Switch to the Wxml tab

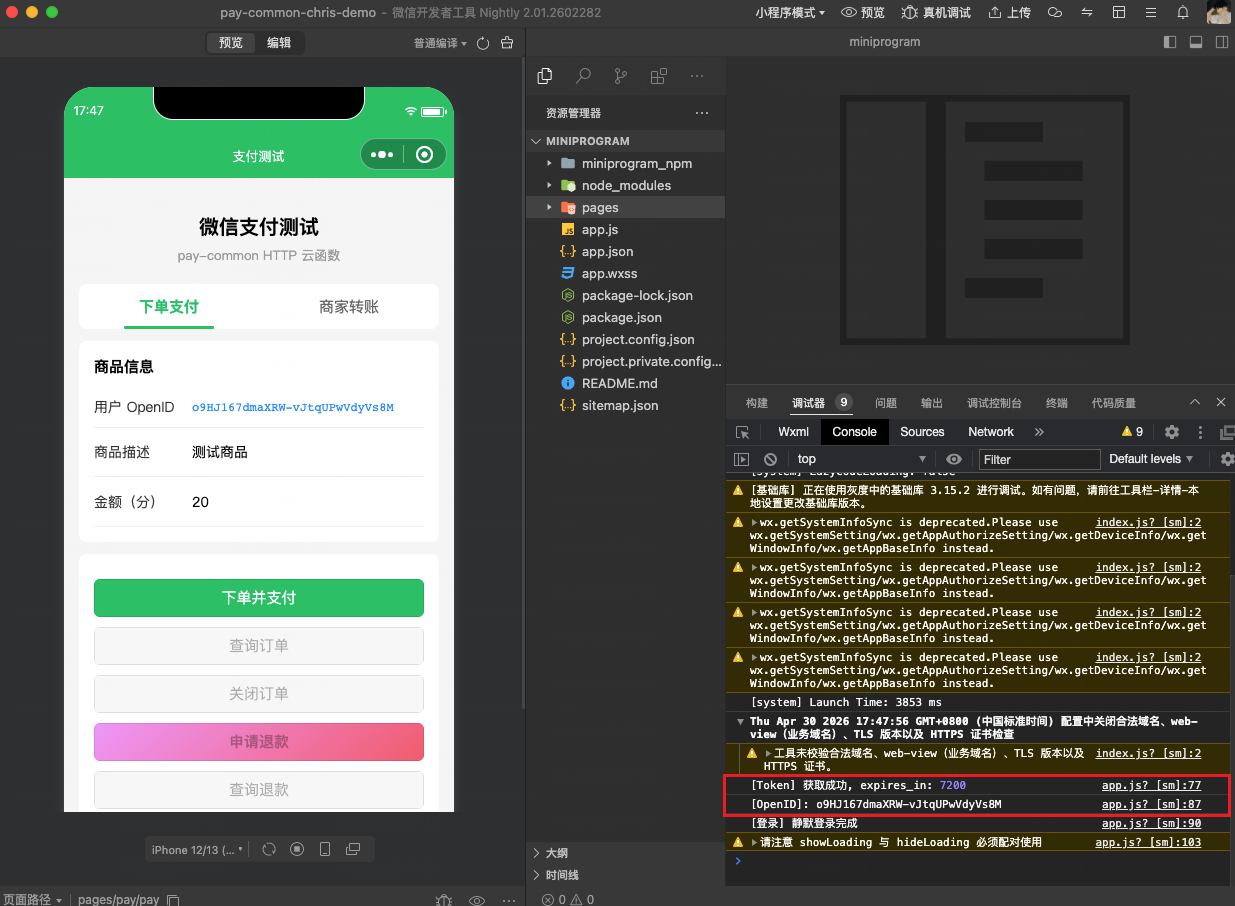[x=793, y=432]
